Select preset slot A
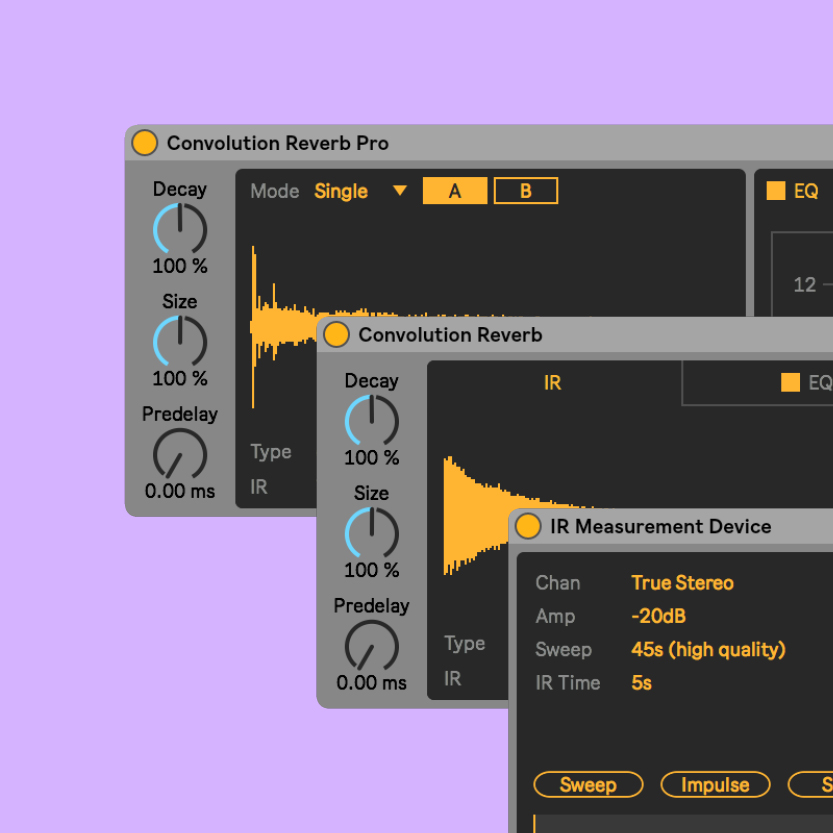The width and height of the screenshot is (833, 833). (x=454, y=190)
